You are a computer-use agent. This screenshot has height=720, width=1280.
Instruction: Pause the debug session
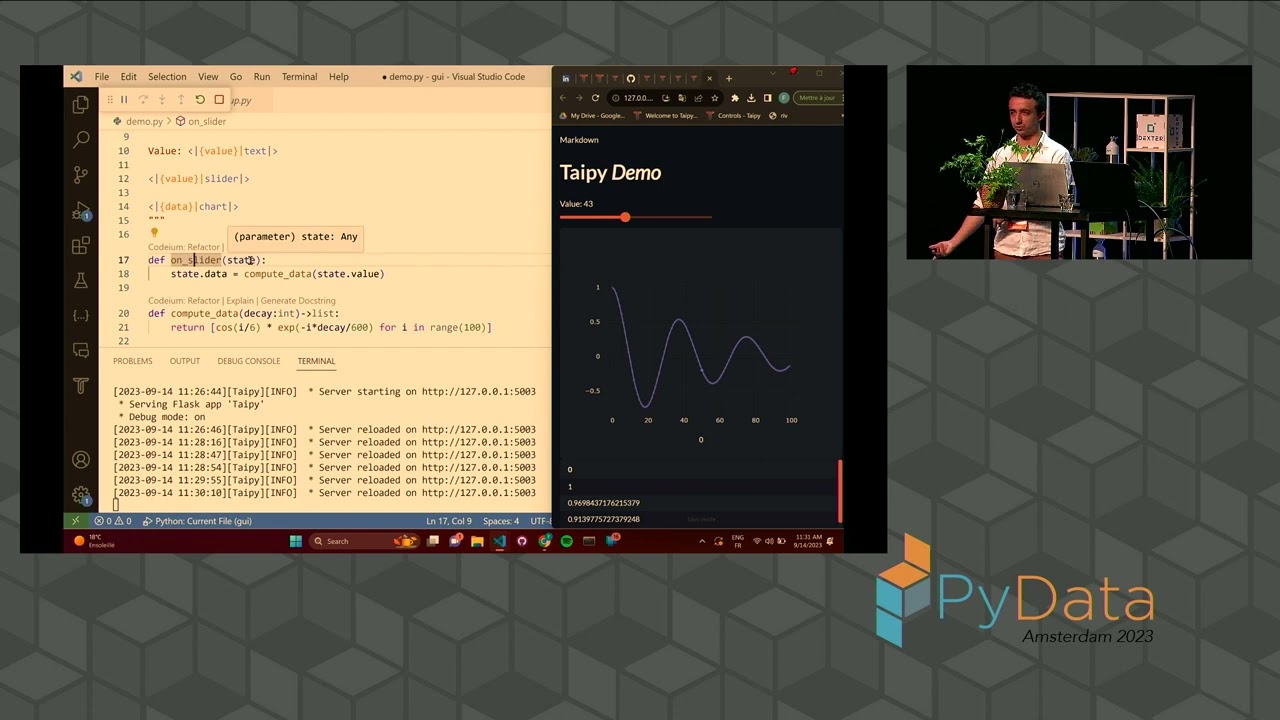click(x=124, y=100)
